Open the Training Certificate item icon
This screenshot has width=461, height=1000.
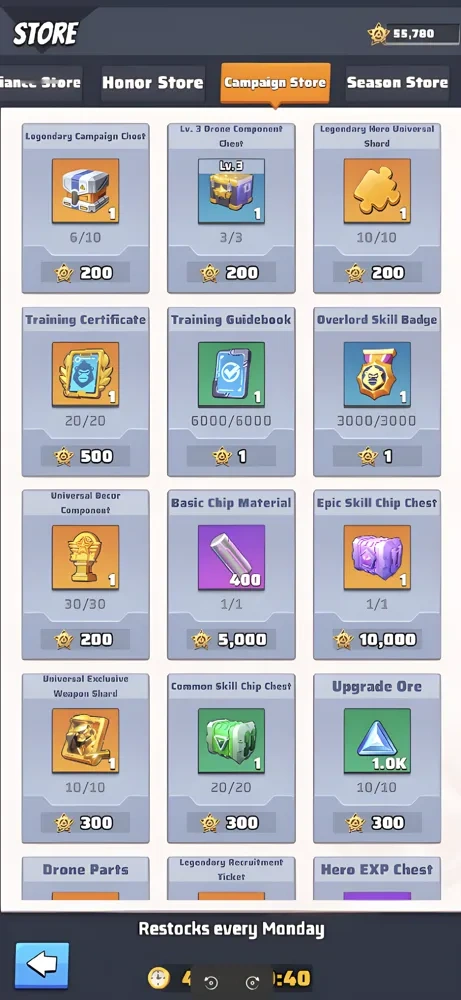coord(85,374)
